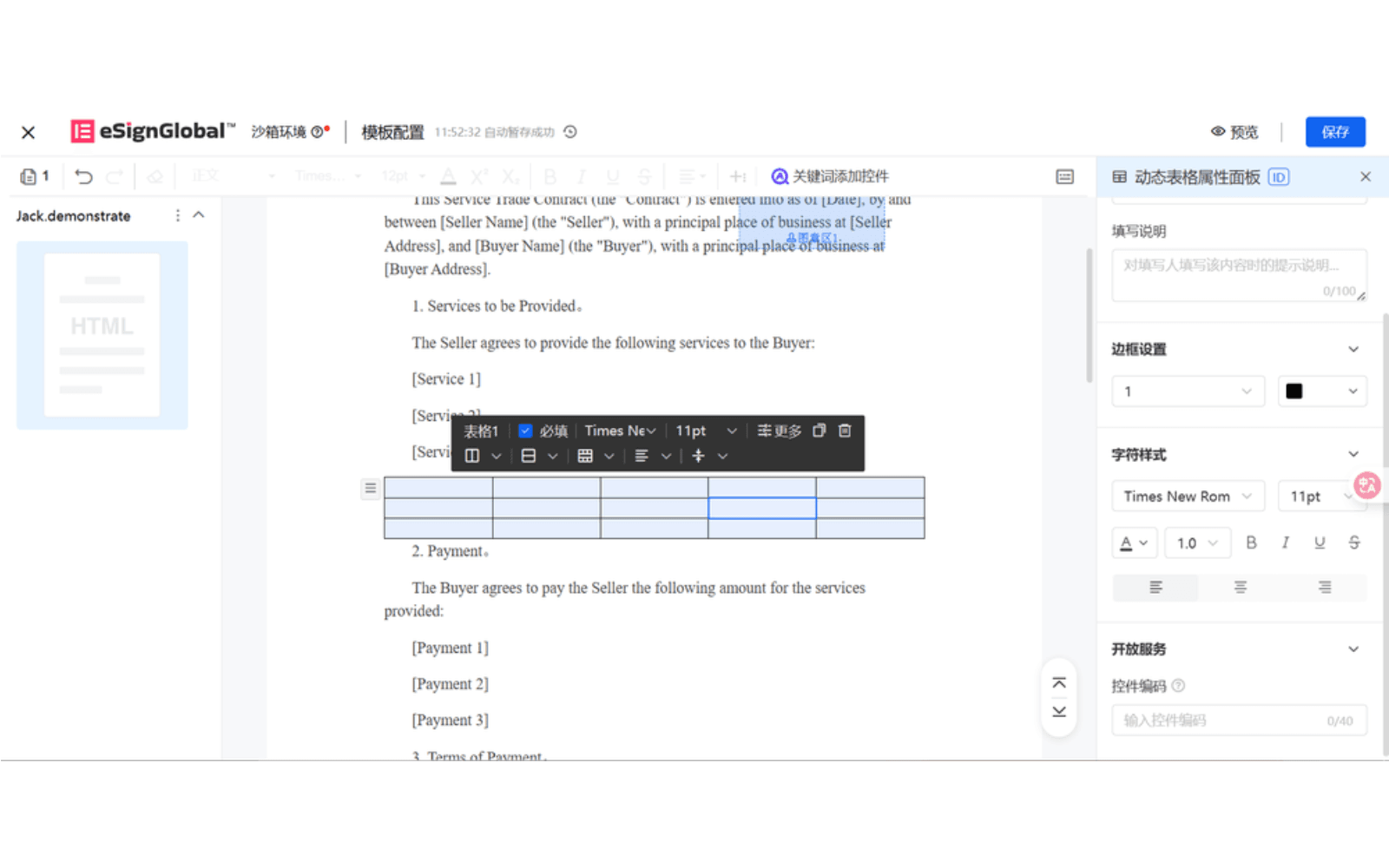The width and height of the screenshot is (1389, 868).
Task: Open the Jack.demonstrate three-dot menu
Action: click(178, 215)
